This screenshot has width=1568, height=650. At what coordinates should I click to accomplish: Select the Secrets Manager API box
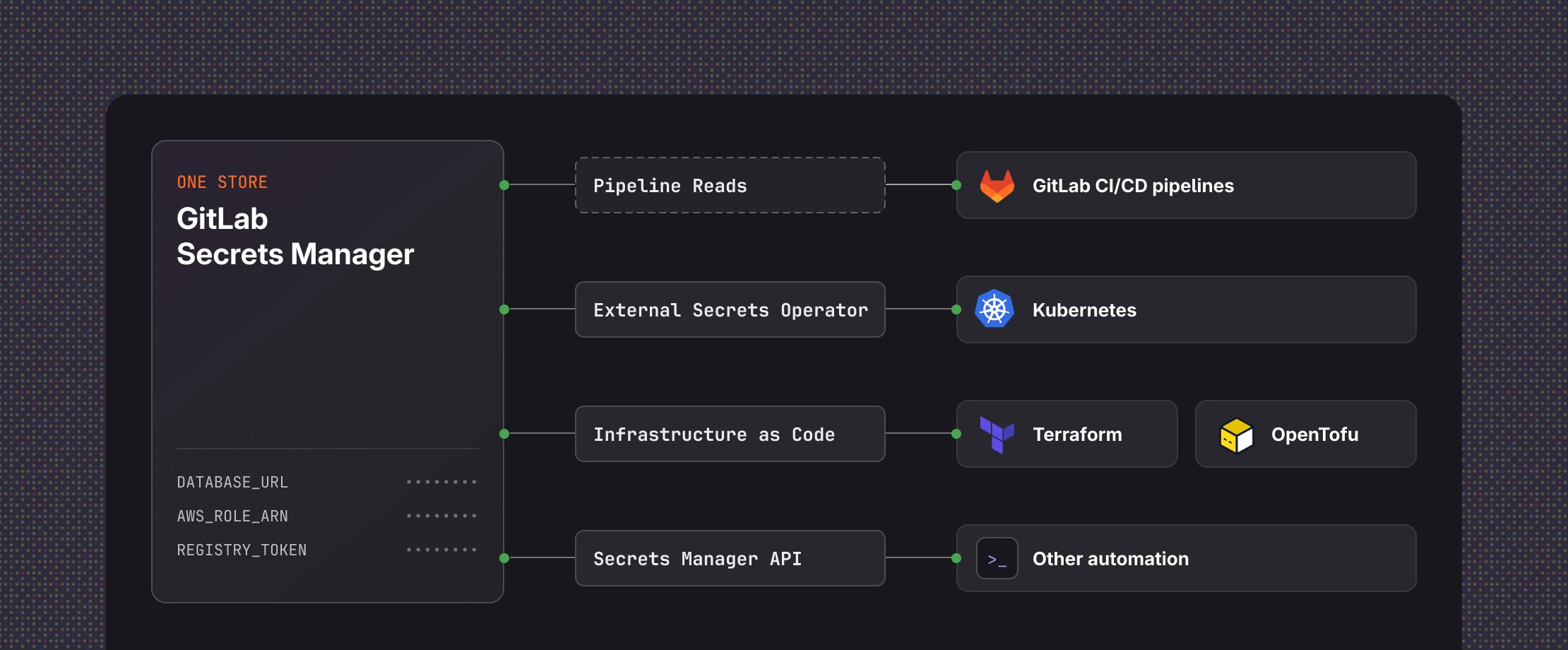tap(730, 558)
